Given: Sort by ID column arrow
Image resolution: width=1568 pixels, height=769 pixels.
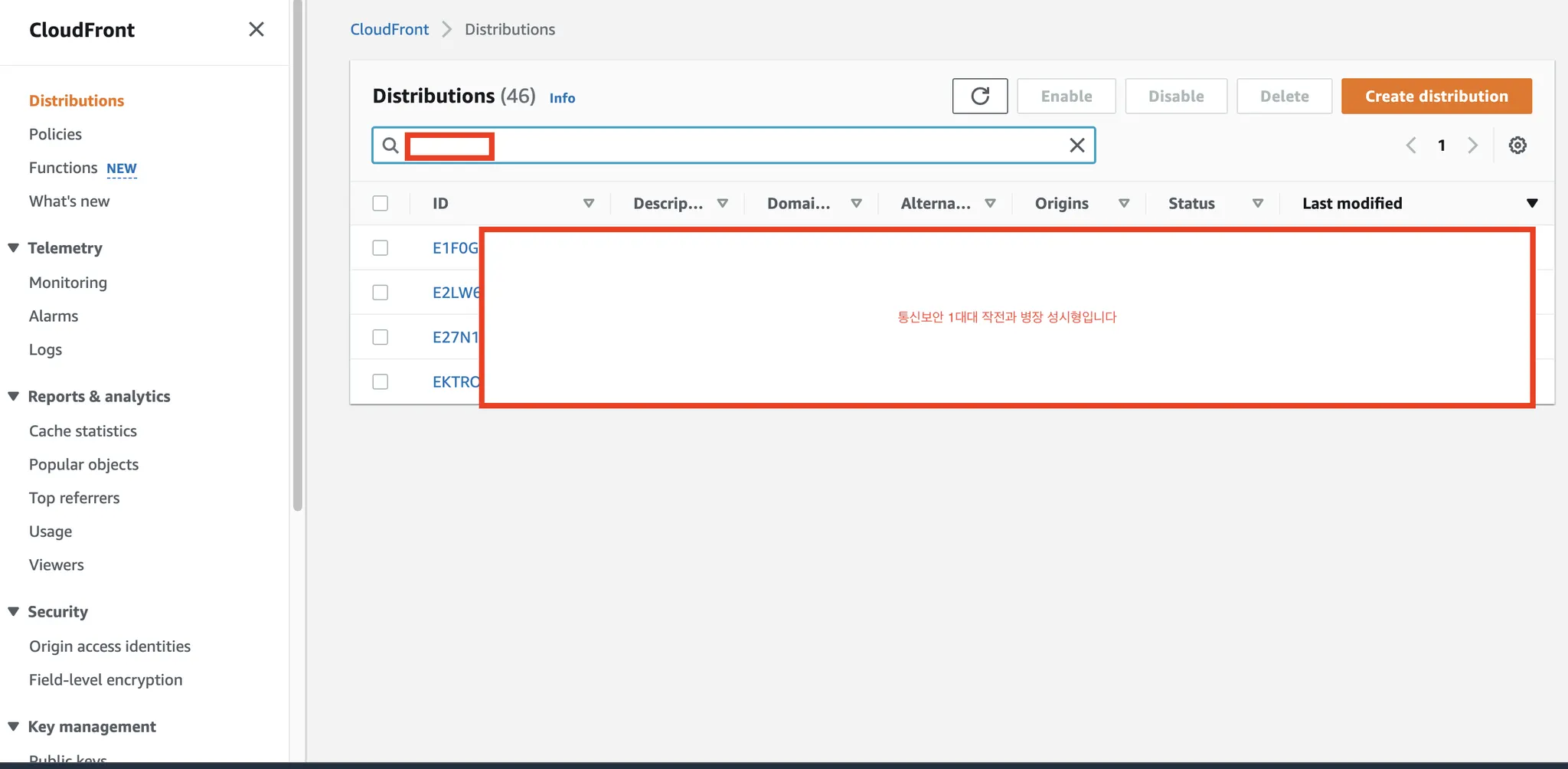Looking at the screenshot, I should tap(589, 203).
